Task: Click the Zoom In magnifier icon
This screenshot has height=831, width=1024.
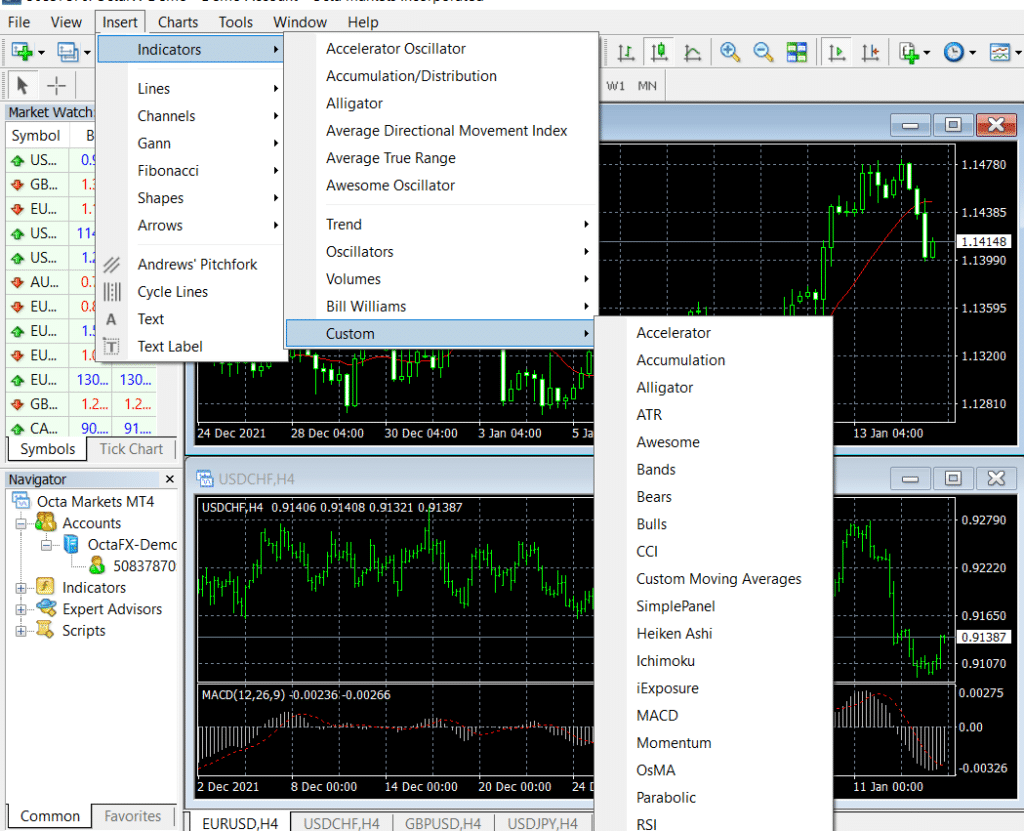Action: (x=729, y=50)
